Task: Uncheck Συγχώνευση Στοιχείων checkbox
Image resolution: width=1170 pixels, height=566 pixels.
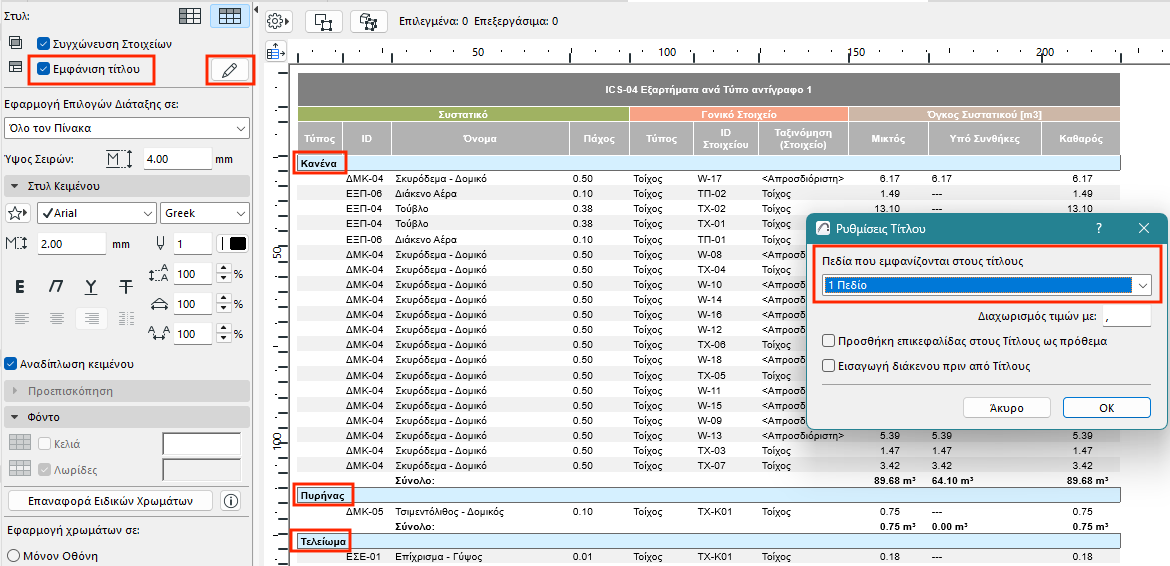Action: point(44,44)
